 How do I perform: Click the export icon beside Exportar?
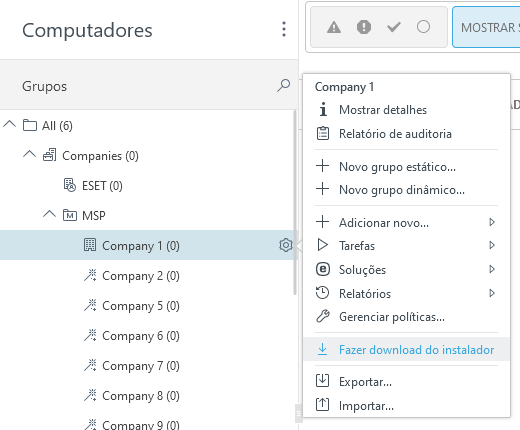point(322,381)
